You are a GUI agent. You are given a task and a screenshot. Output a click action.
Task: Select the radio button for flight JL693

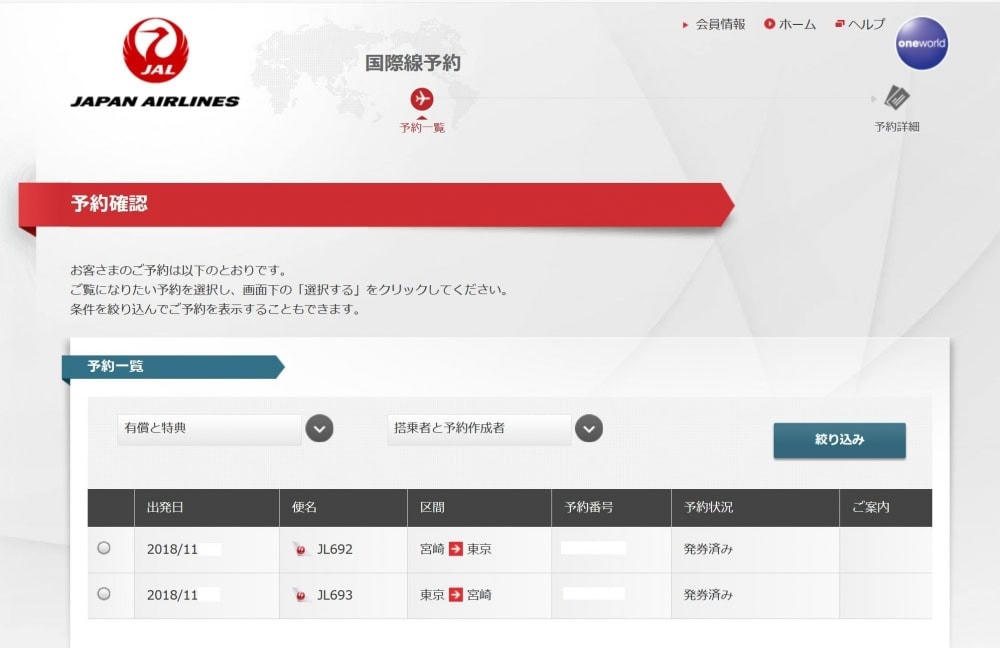tap(104, 594)
